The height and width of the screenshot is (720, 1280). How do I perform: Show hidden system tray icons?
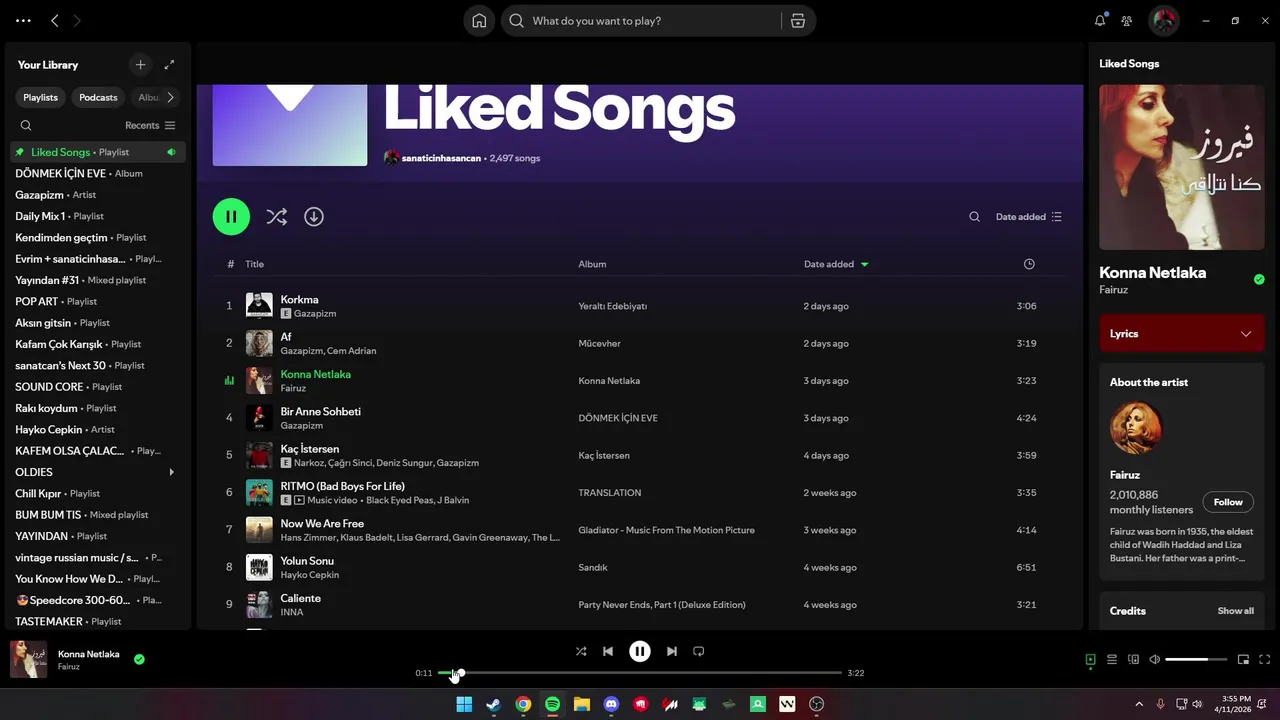click(x=1139, y=704)
